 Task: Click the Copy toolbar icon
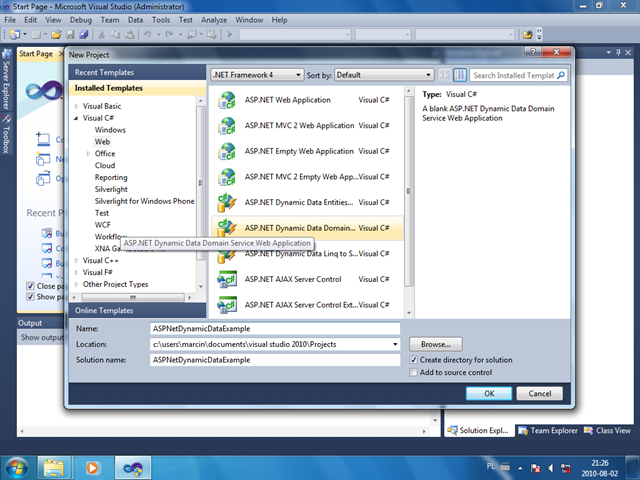pos(116,35)
